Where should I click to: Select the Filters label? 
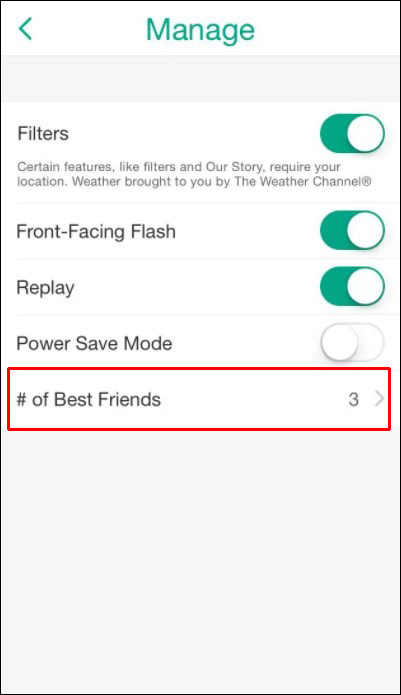43,133
